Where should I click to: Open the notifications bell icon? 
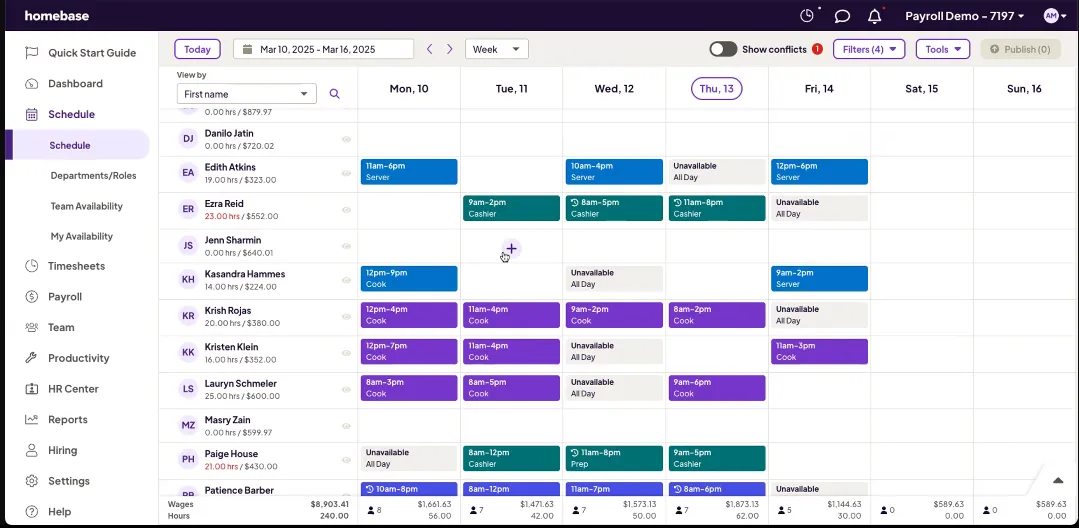coord(874,16)
